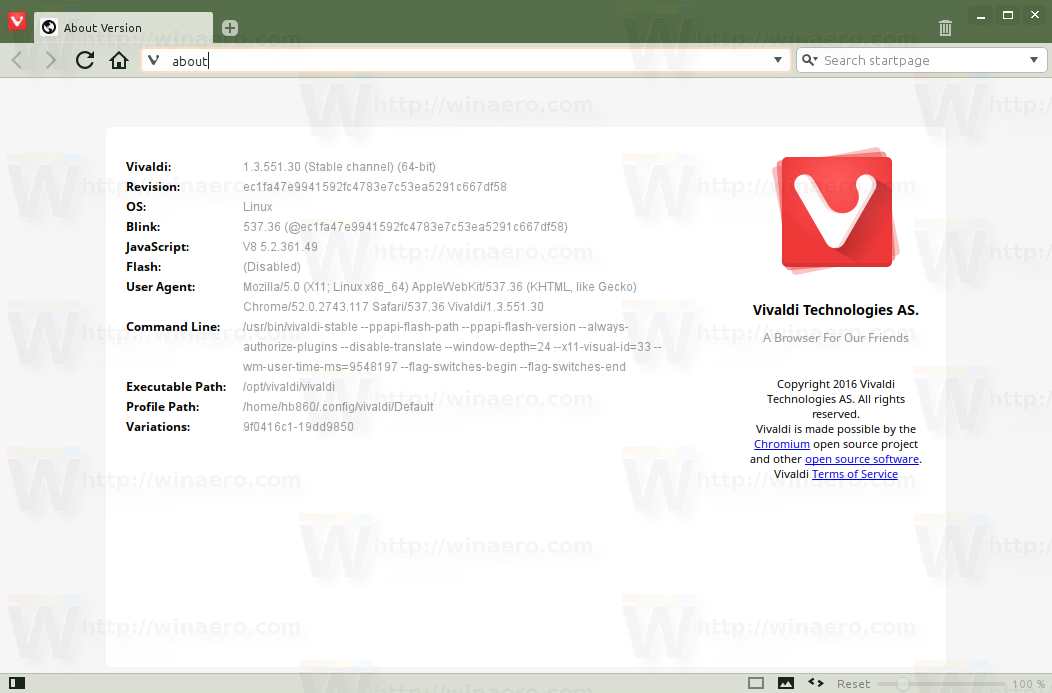The width and height of the screenshot is (1052, 693).
Task: Maximize the Vivaldi window
Action: coord(1008,15)
